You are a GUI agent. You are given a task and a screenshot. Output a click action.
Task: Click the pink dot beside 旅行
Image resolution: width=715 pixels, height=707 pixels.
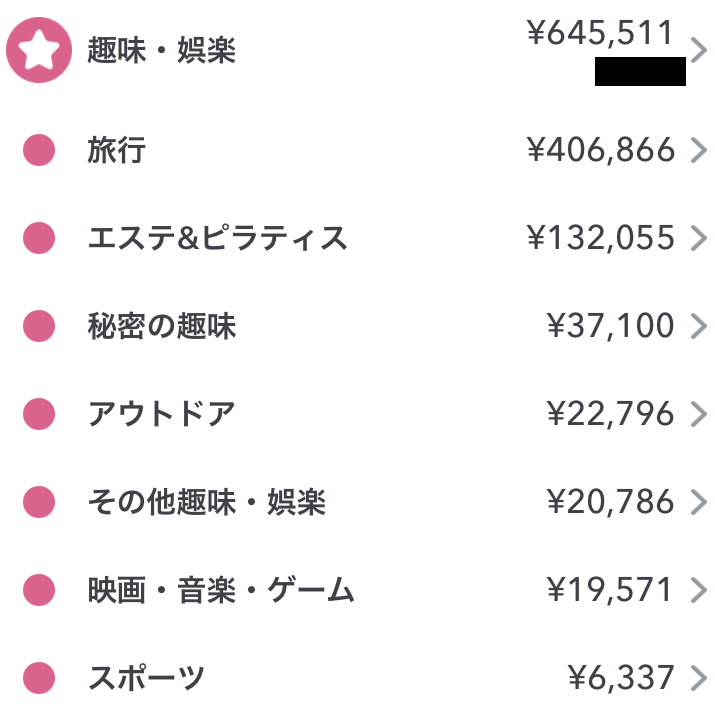pyautogui.click(x=39, y=150)
